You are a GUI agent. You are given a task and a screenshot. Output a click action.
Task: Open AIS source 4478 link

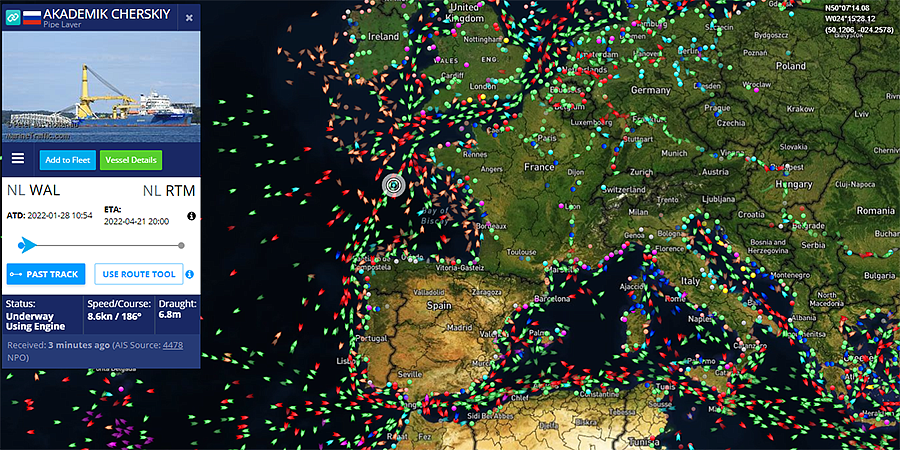[x=173, y=345]
